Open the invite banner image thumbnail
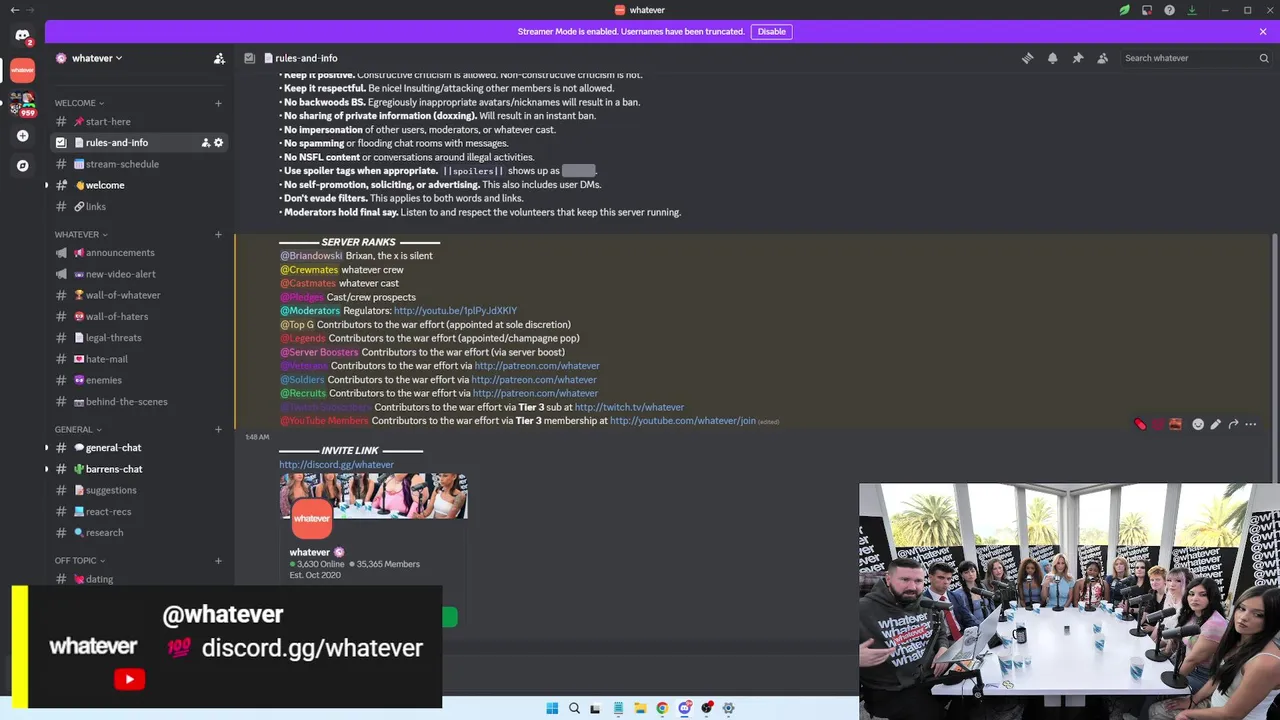This screenshot has width=1280, height=720. (373, 496)
